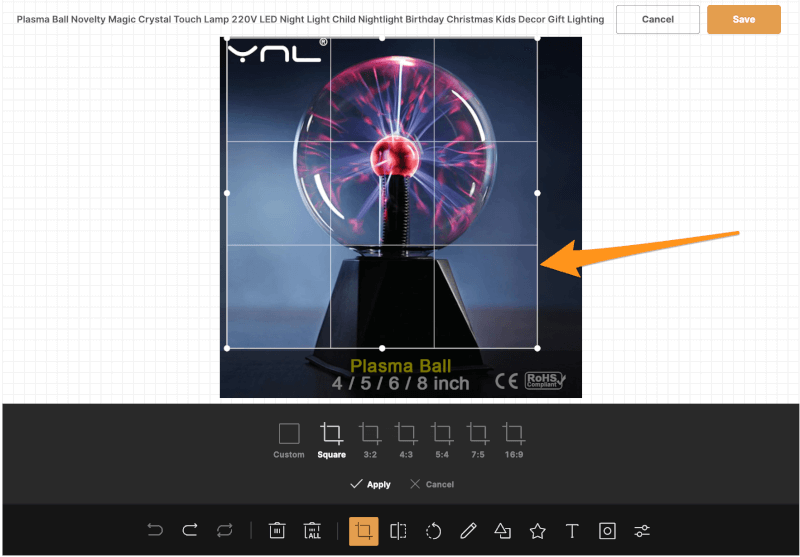
Task: Reset all edits with the loop icon
Action: [224, 530]
